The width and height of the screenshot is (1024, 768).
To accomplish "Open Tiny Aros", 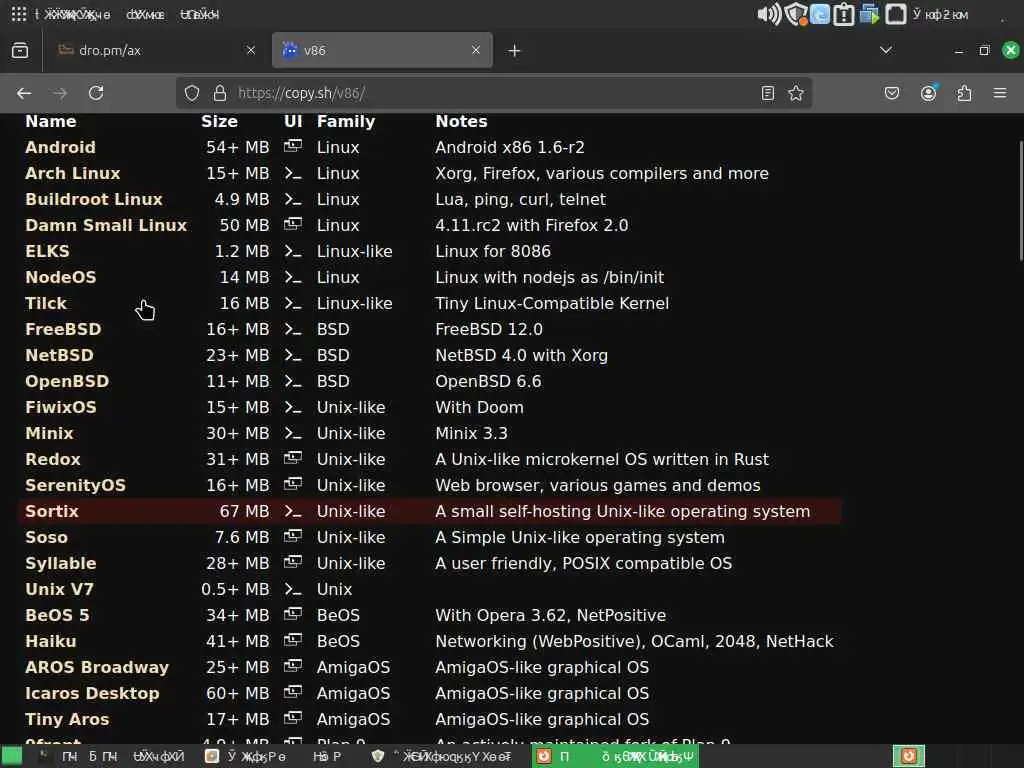I will point(67,720).
